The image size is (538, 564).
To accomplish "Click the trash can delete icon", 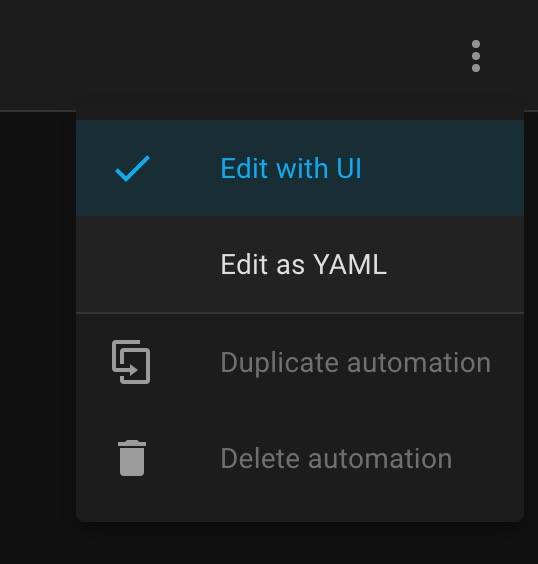I will click(132, 458).
